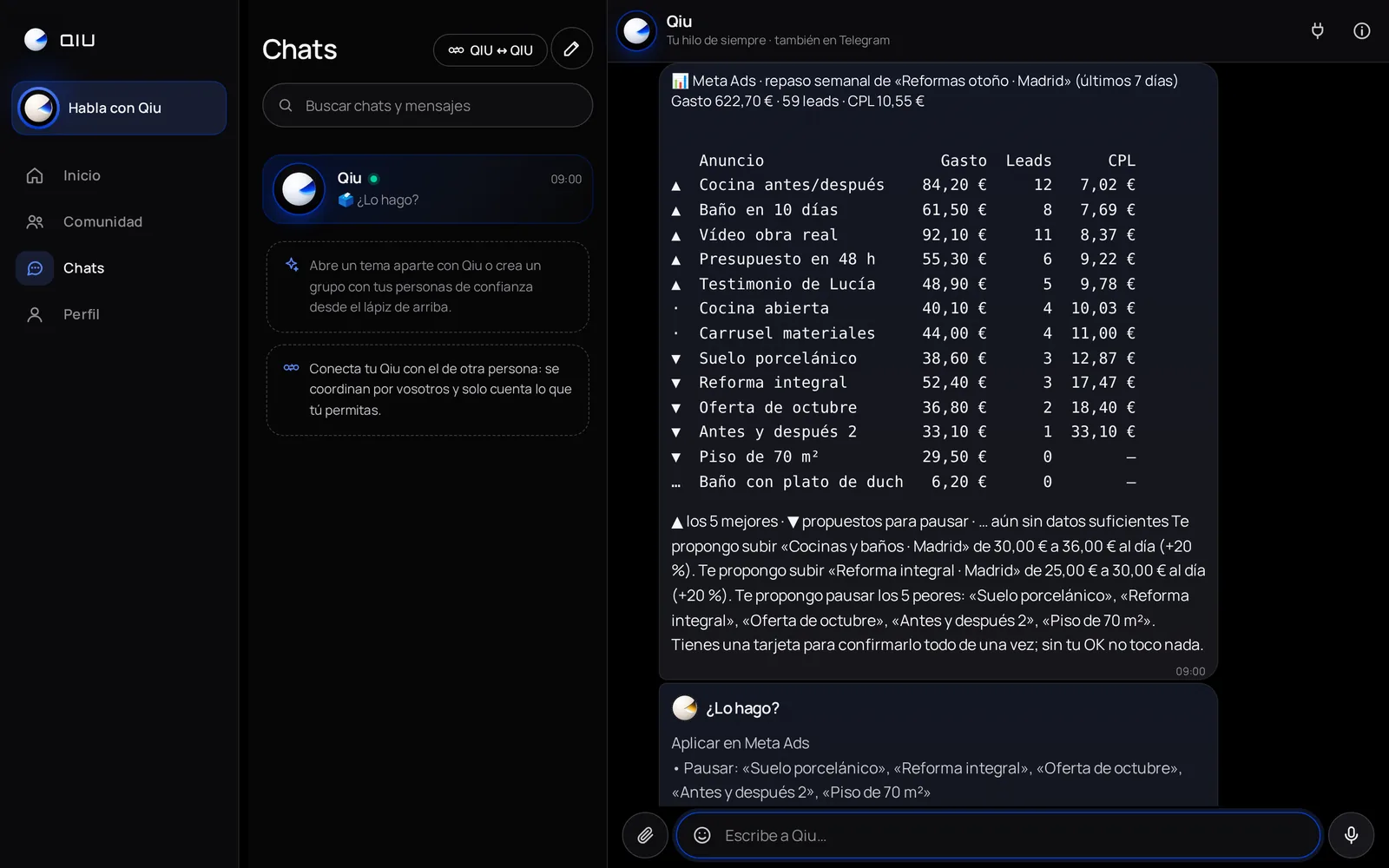The width and height of the screenshot is (1389, 868).
Task: Click the Qiu logo in the sidebar
Action: click(x=59, y=40)
